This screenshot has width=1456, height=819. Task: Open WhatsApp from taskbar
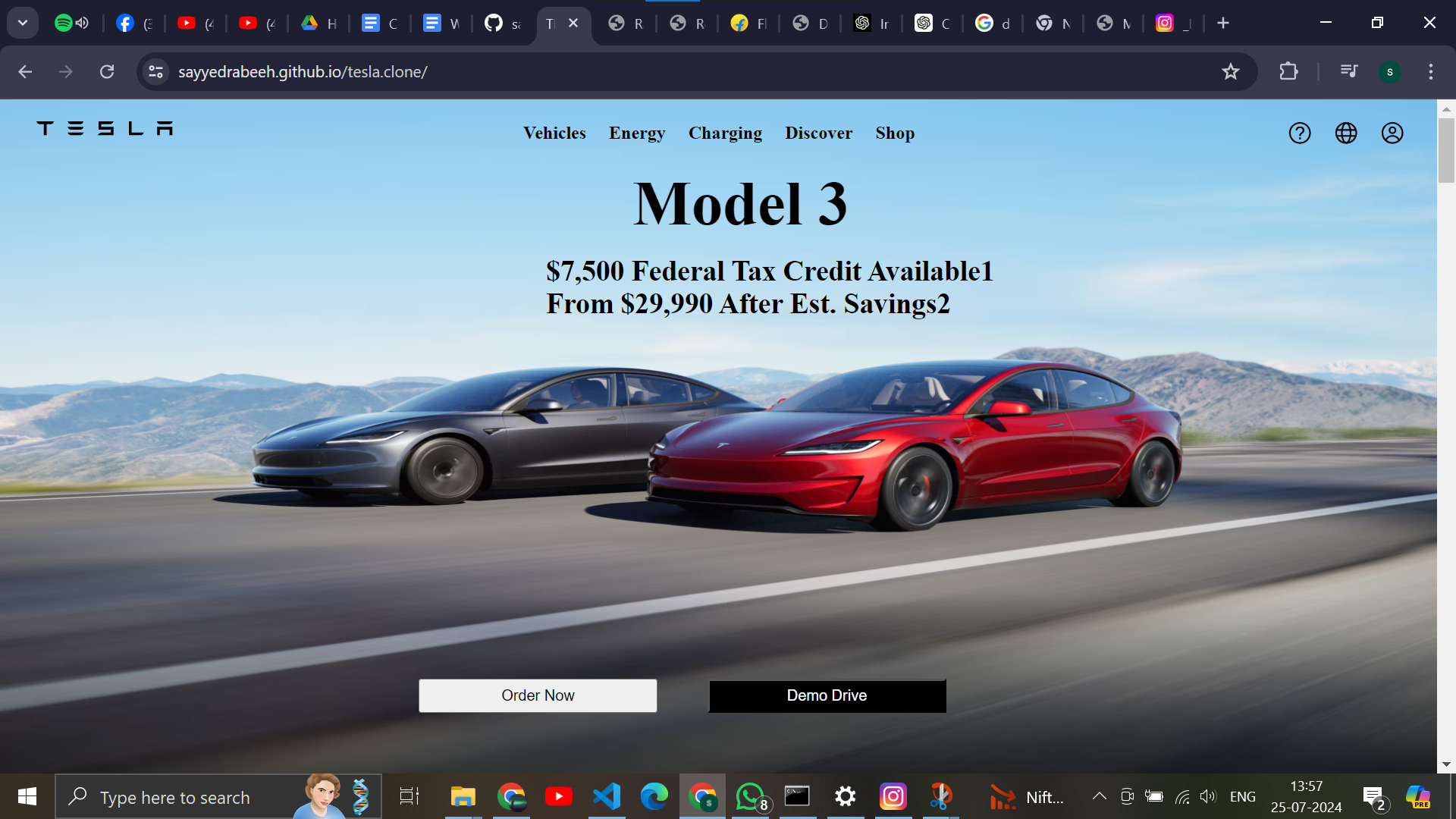click(750, 796)
